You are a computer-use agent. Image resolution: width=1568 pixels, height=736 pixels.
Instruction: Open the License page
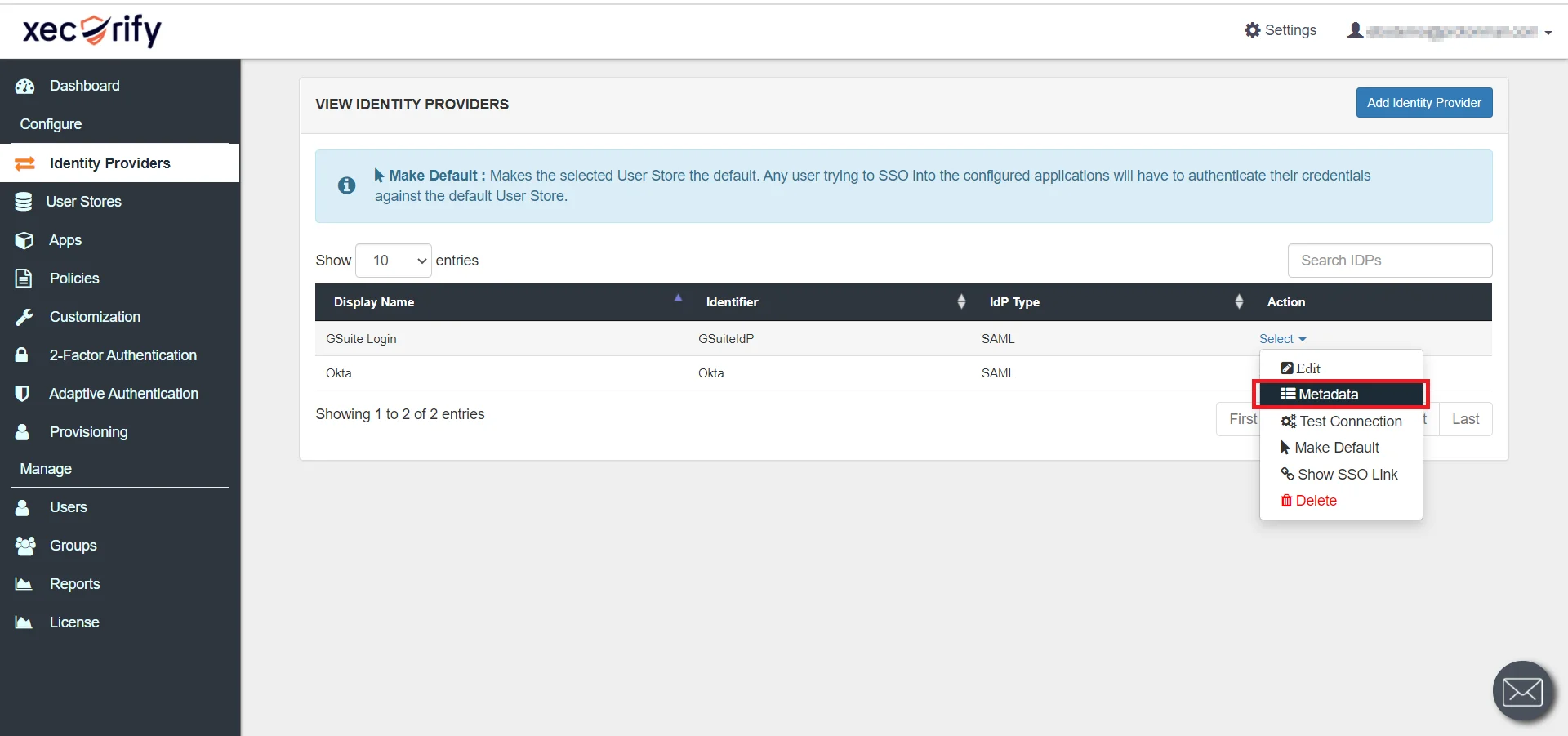(74, 622)
